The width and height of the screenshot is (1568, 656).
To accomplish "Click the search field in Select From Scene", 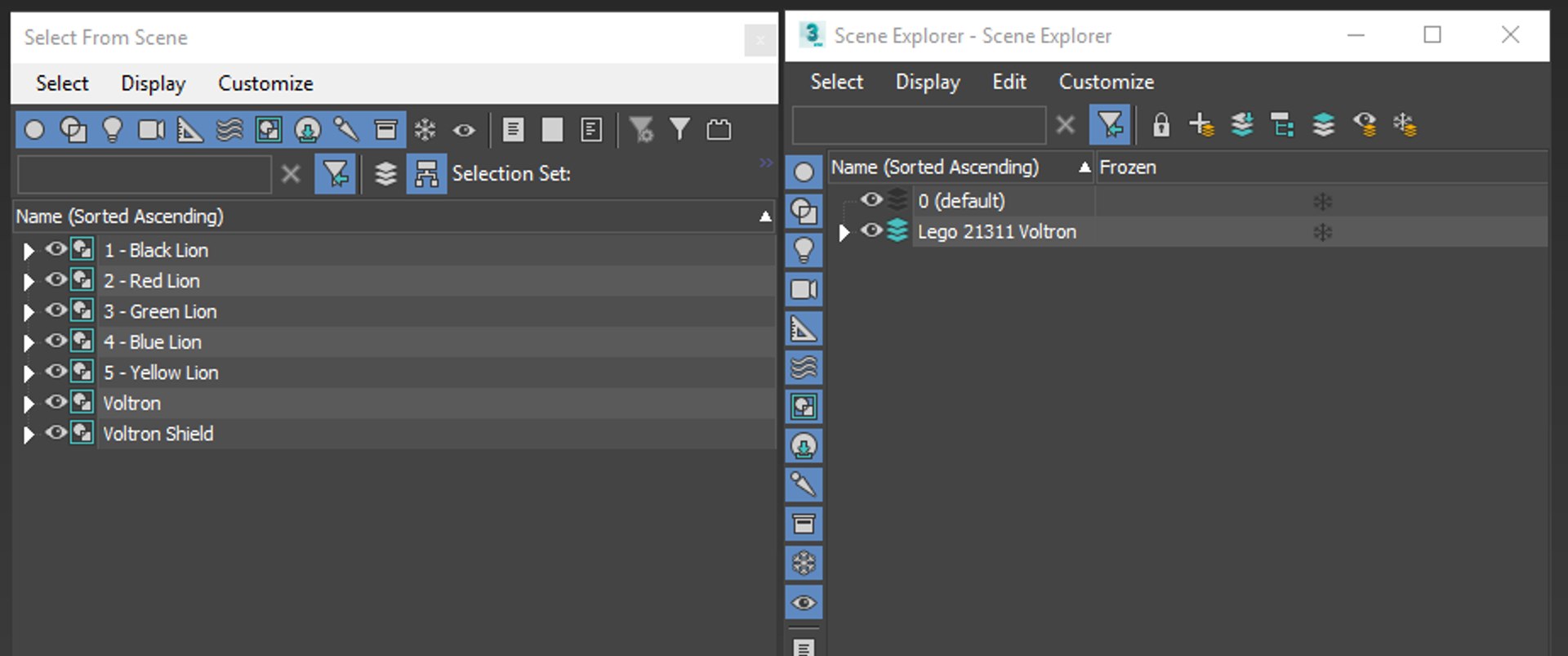I will (x=145, y=174).
